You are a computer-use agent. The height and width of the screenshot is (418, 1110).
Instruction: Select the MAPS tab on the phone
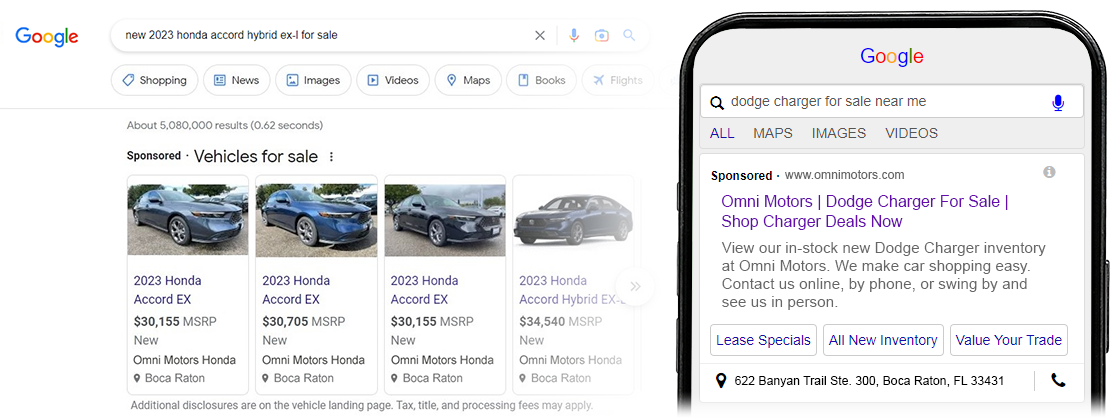(x=773, y=133)
